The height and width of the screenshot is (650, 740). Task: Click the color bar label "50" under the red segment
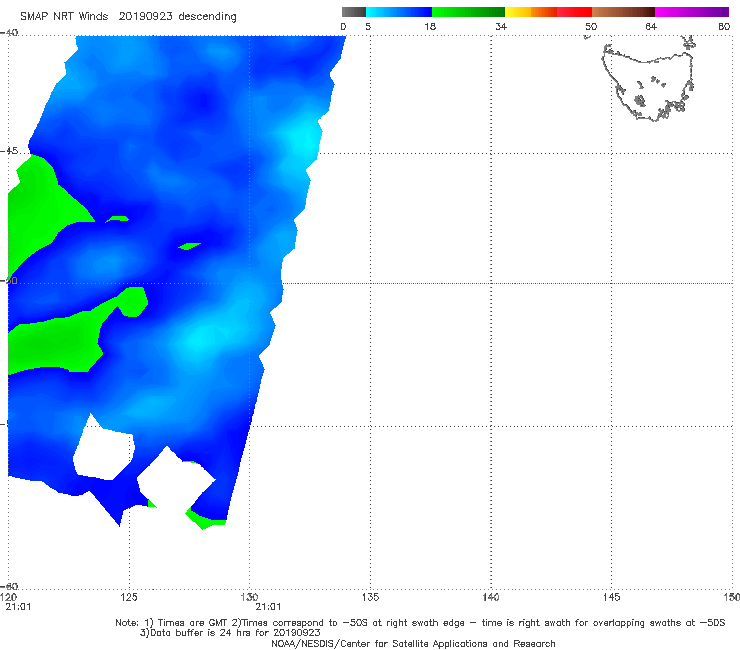point(591,26)
